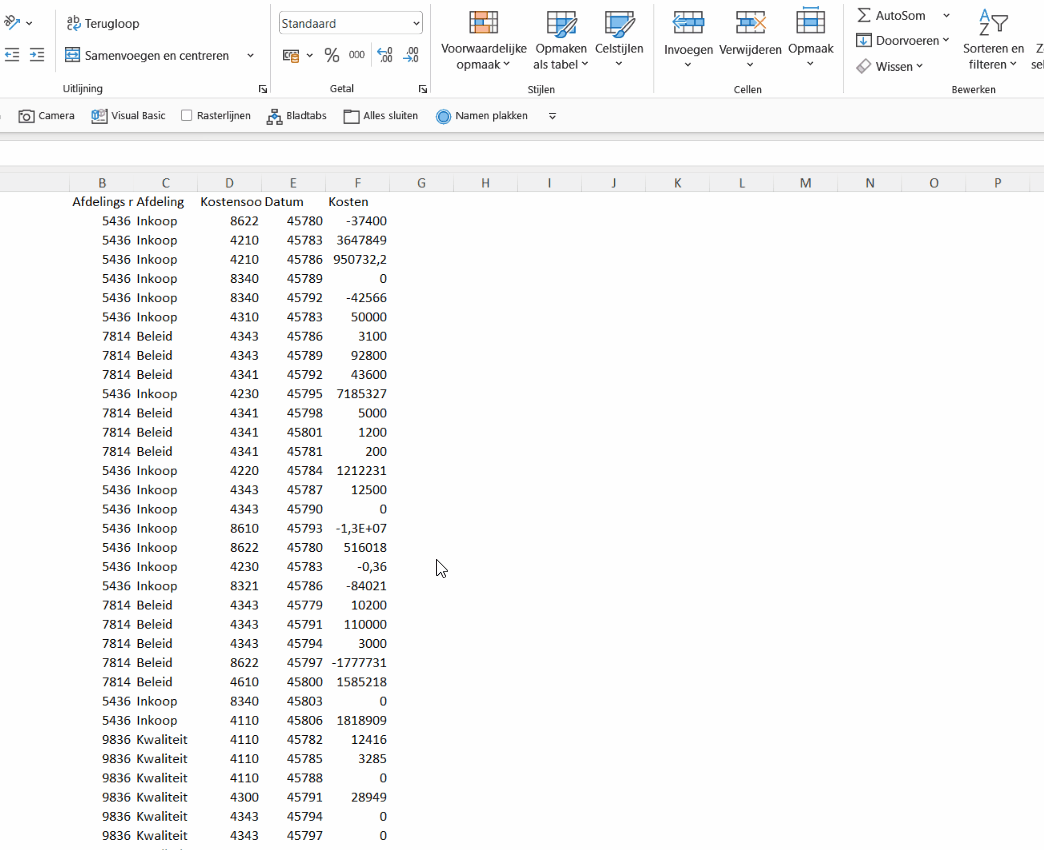The image size is (1044, 850).
Task: Click the thousands separator format icon
Action: [x=357, y=56]
